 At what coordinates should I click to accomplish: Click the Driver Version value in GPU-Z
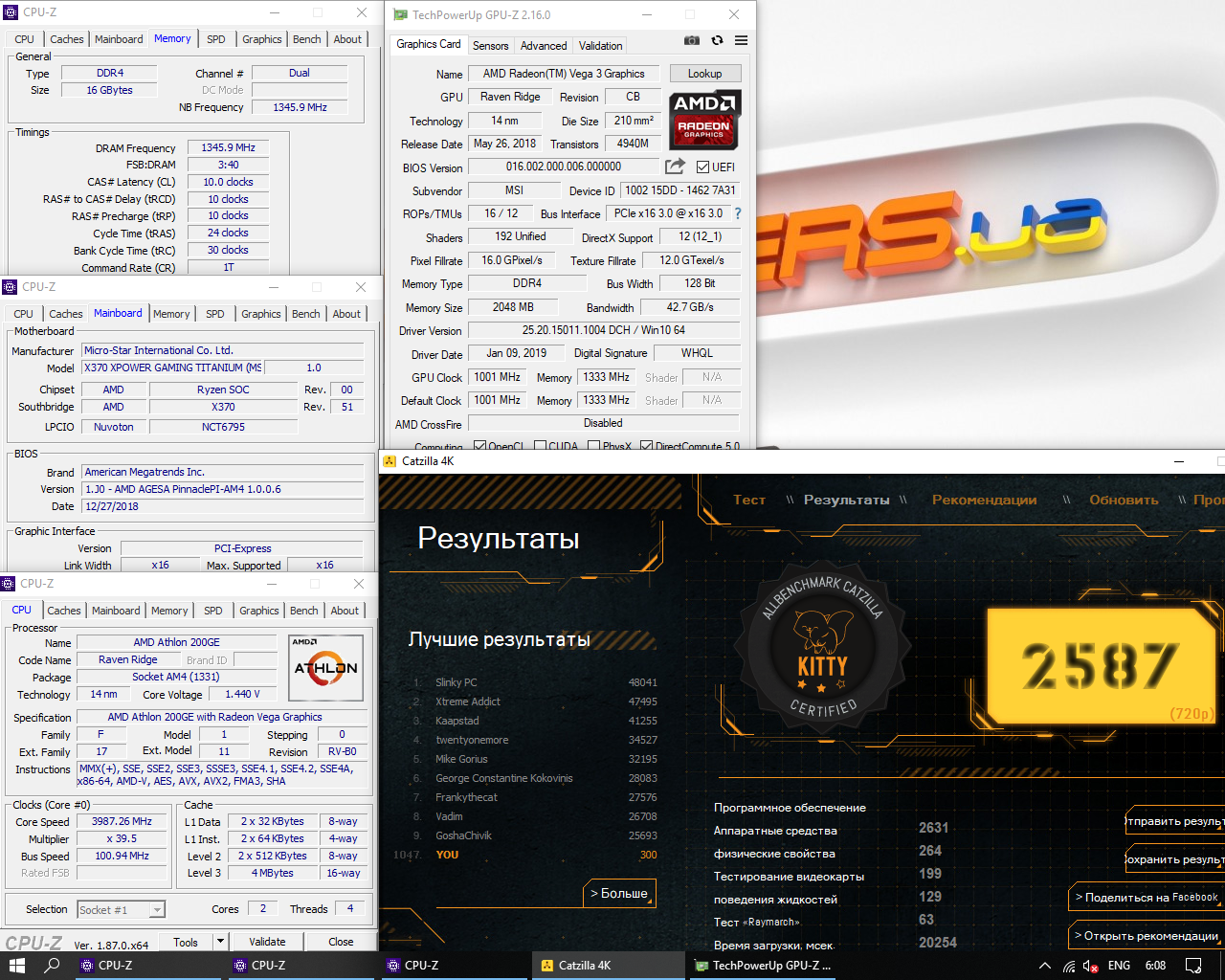point(604,330)
